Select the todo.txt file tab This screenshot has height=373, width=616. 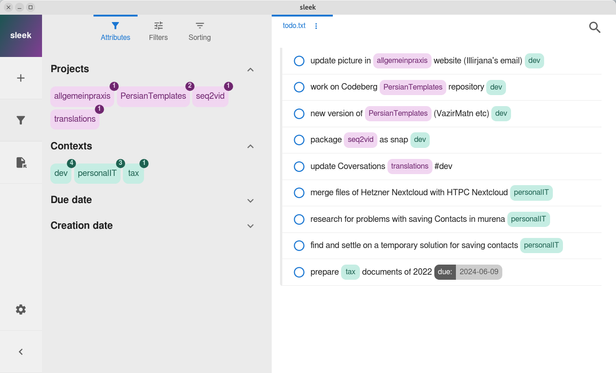point(294,26)
